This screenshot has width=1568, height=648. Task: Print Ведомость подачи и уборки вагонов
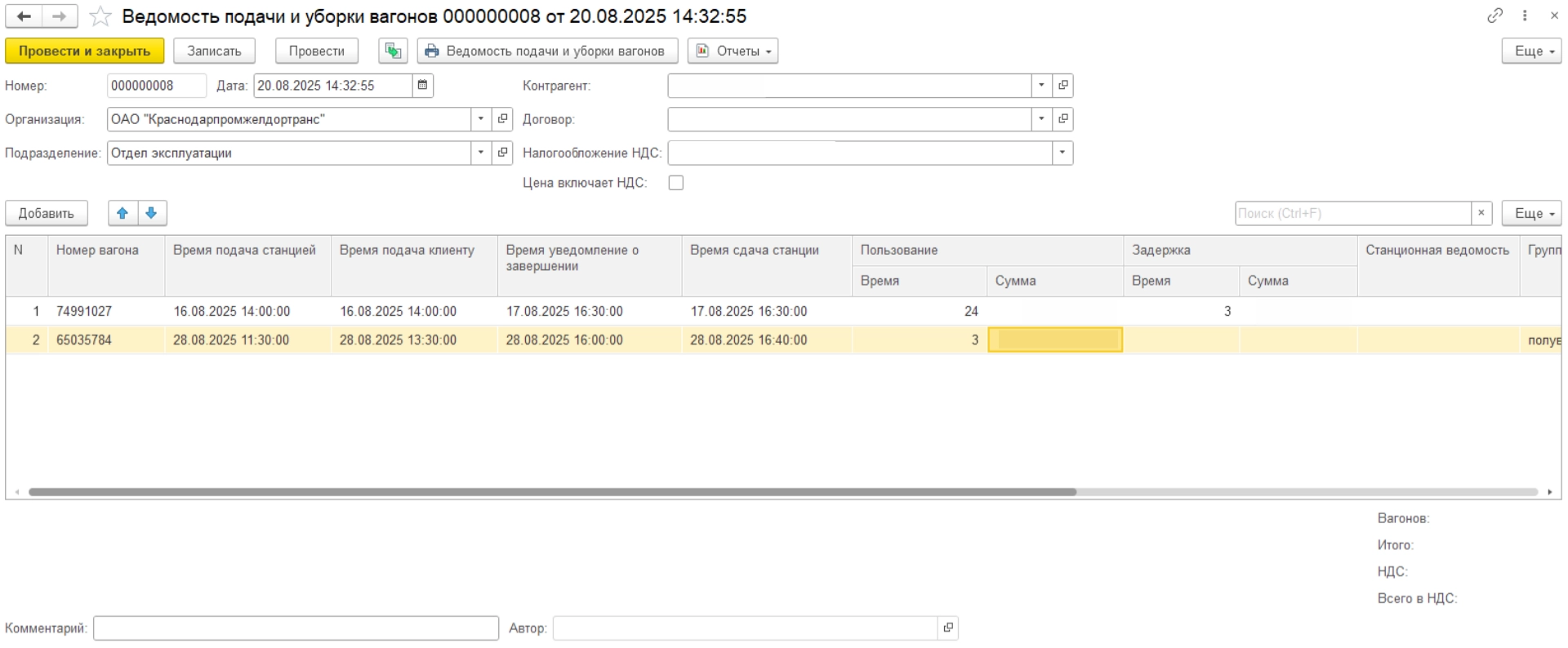pos(547,51)
